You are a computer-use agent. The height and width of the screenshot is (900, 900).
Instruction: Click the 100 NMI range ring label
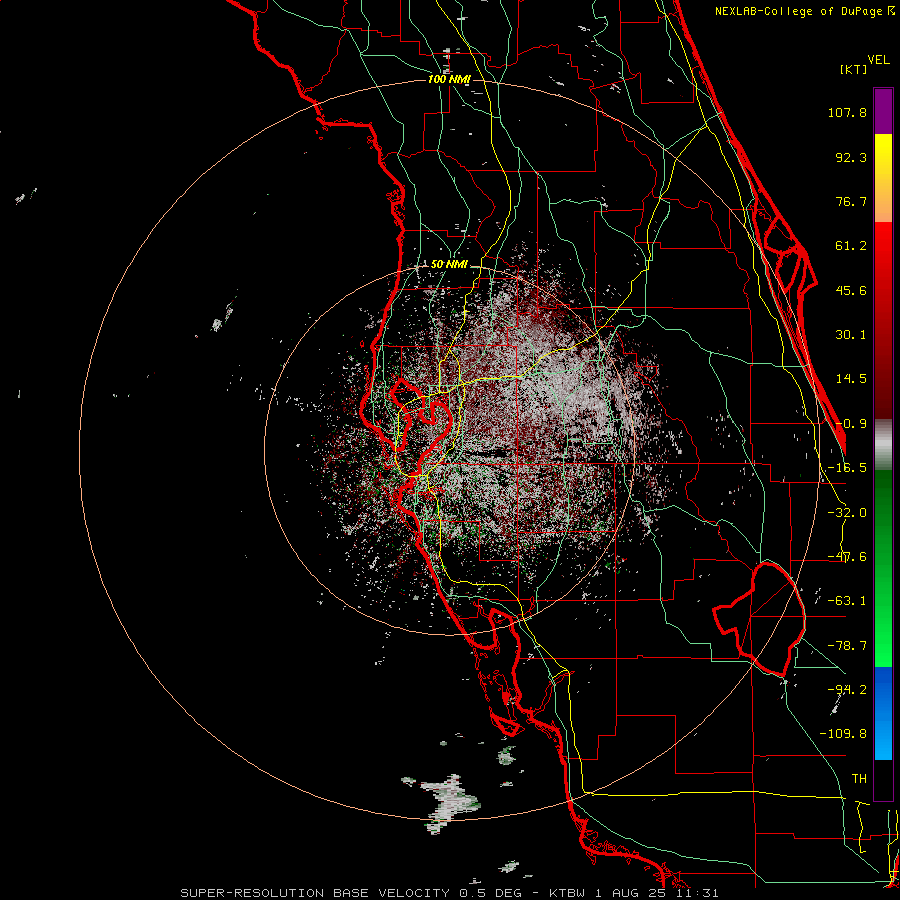point(449,79)
